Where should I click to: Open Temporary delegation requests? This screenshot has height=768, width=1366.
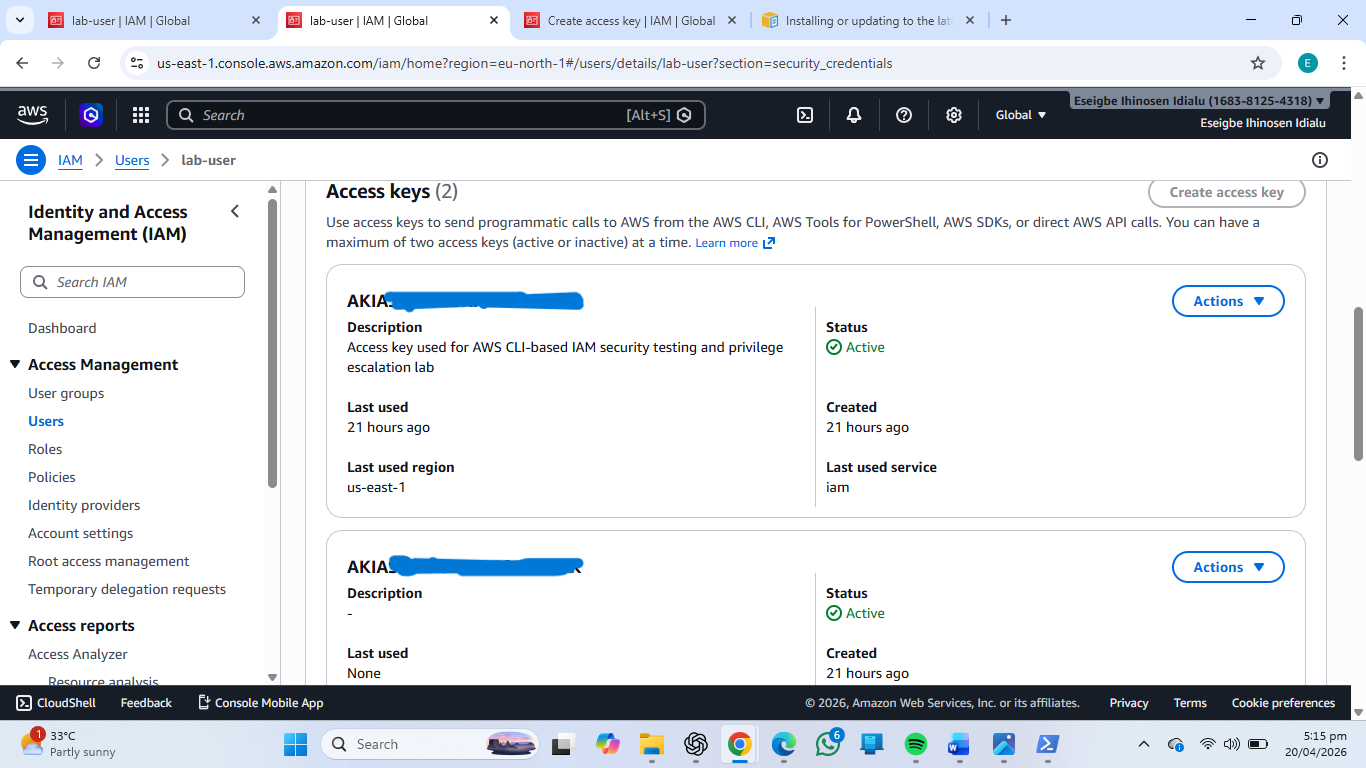coord(127,589)
